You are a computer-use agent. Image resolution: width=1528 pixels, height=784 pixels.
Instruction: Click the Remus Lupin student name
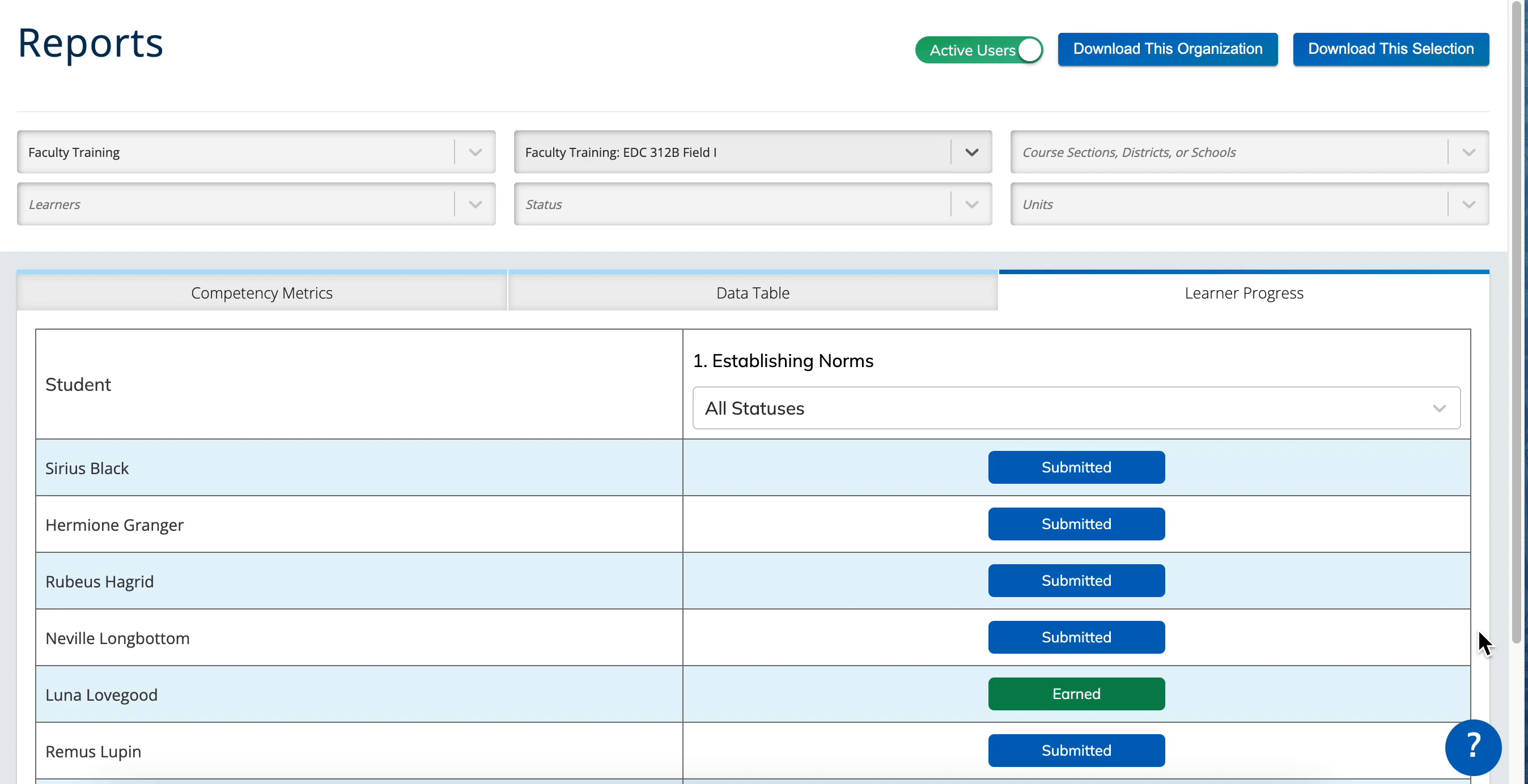pos(93,751)
